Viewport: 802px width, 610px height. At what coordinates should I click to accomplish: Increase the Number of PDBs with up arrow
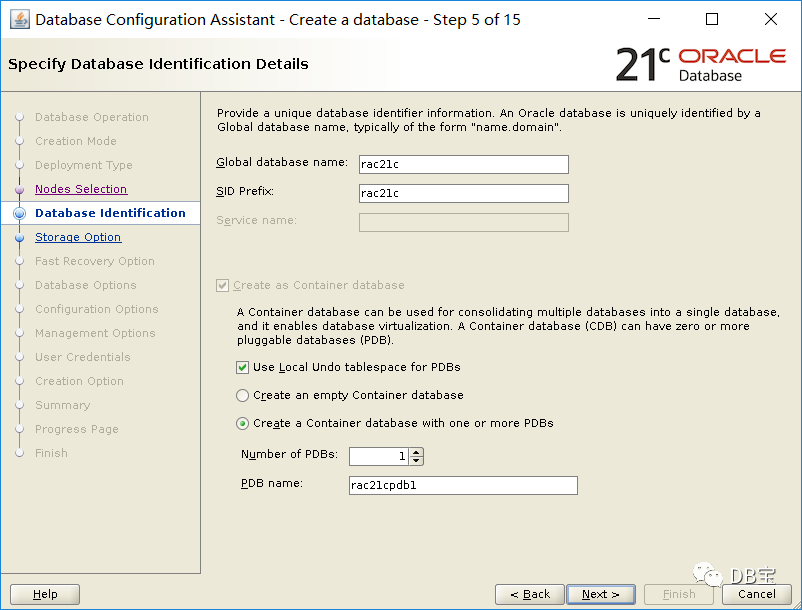tap(416, 452)
